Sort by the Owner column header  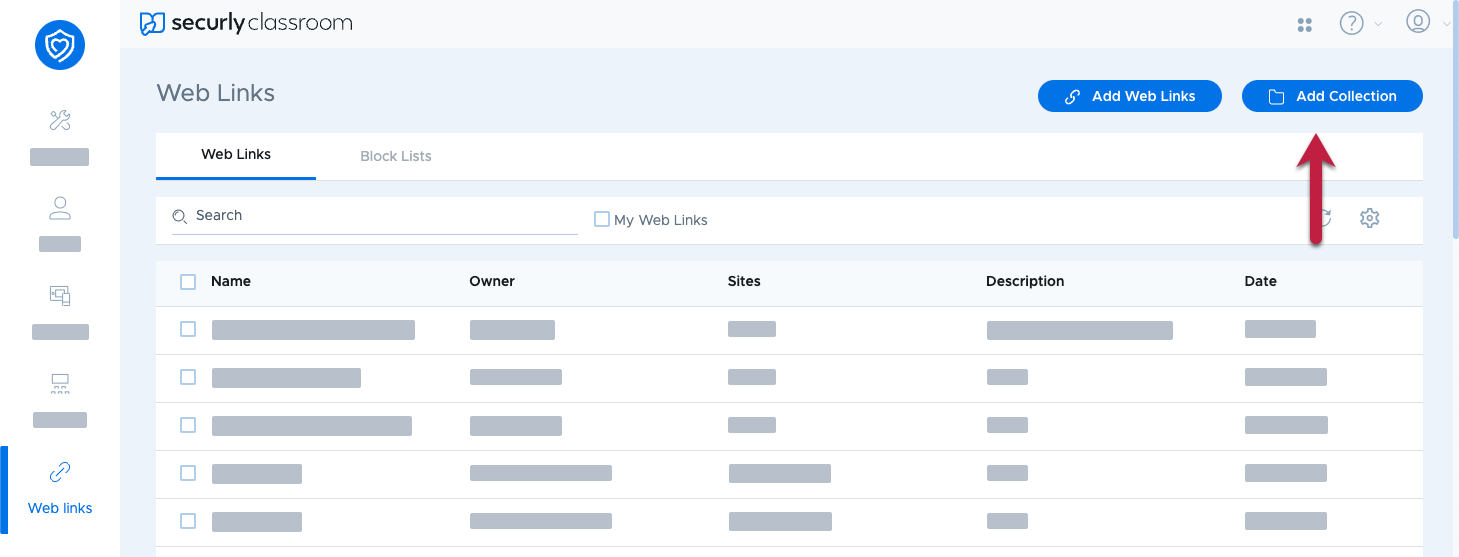click(x=492, y=281)
